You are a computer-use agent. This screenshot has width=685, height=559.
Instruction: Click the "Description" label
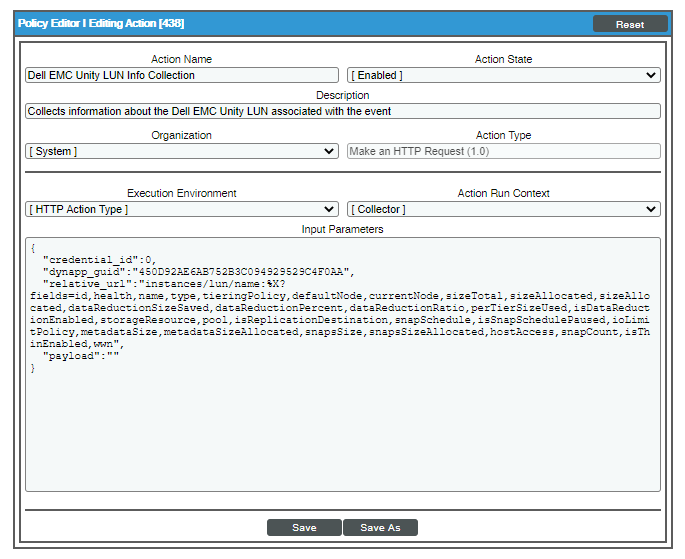pyautogui.click(x=342, y=95)
